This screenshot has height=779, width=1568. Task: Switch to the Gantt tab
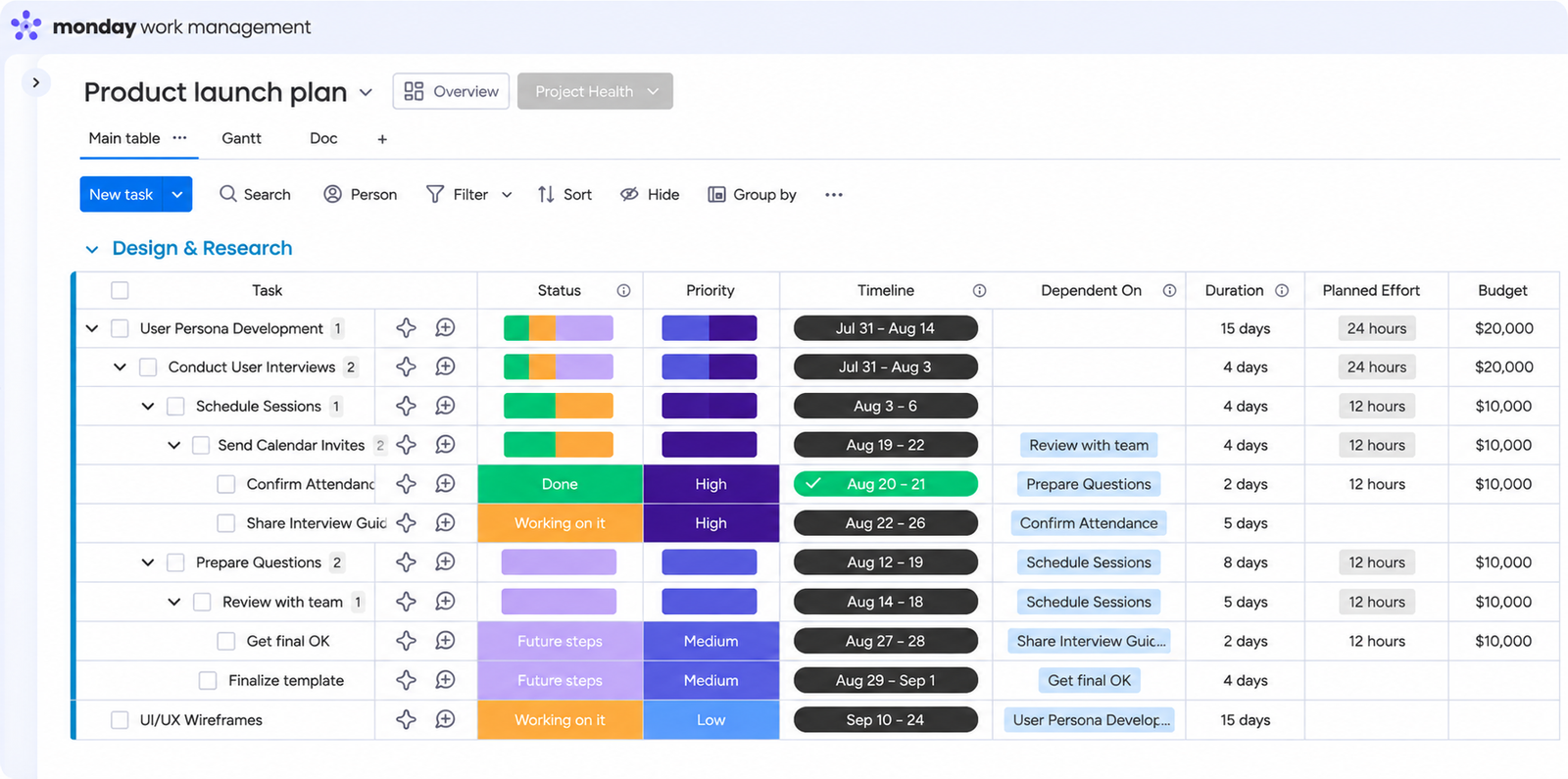click(x=241, y=138)
